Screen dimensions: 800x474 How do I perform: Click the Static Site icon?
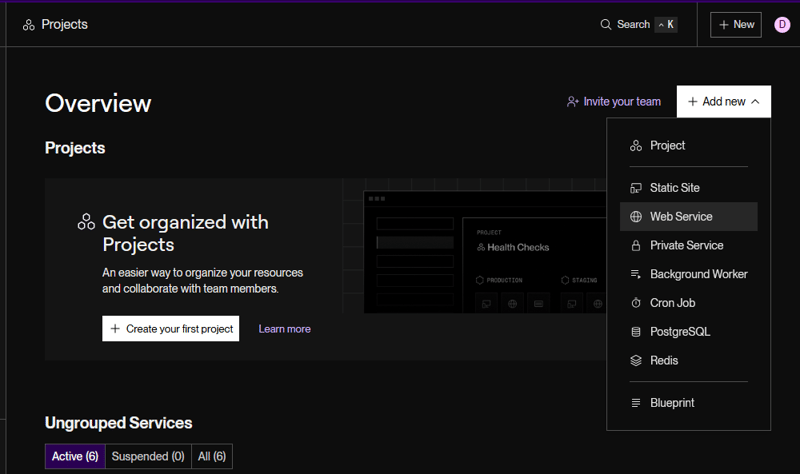point(636,188)
